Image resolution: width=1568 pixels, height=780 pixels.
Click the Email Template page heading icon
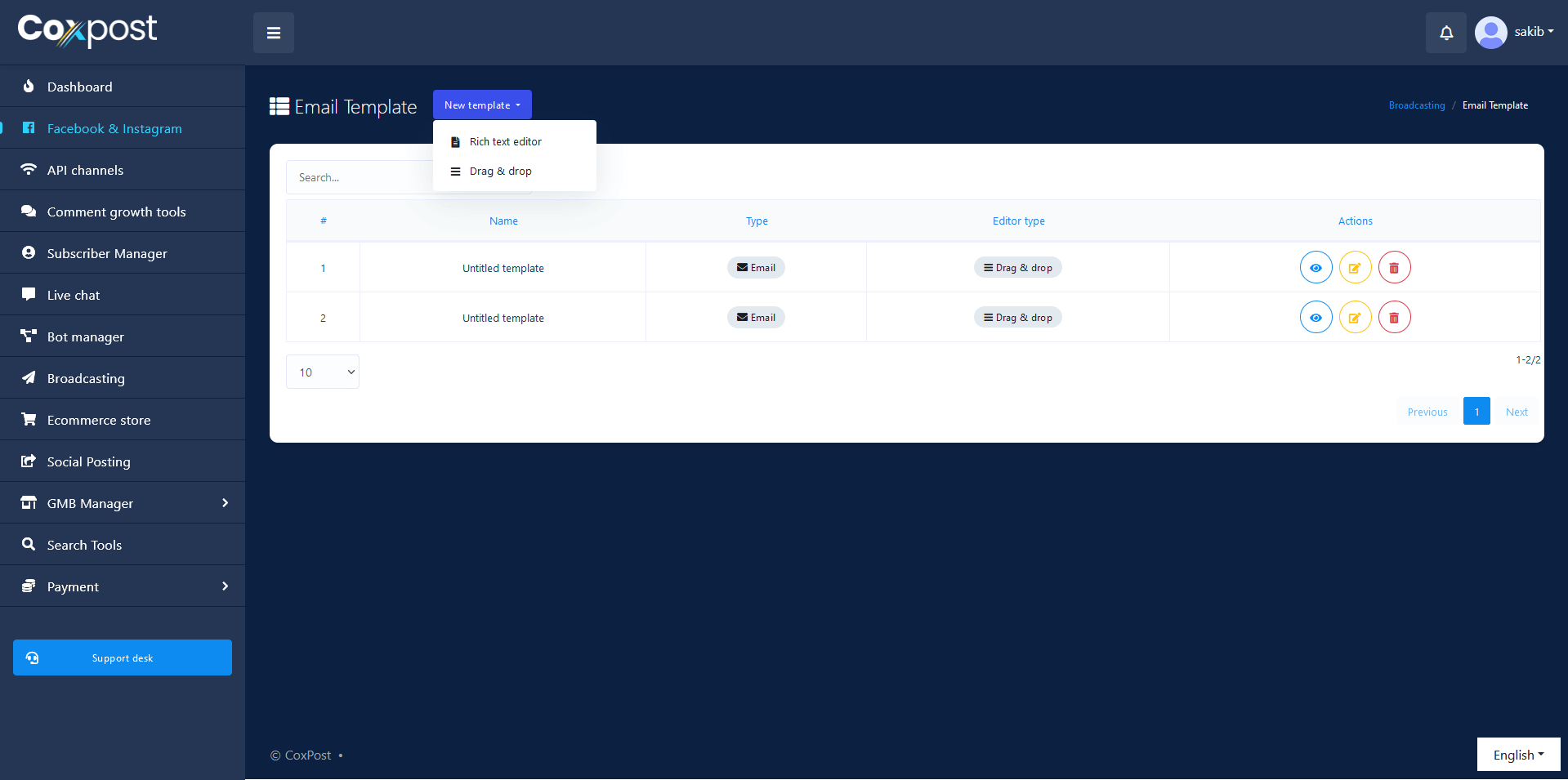pyautogui.click(x=279, y=106)
